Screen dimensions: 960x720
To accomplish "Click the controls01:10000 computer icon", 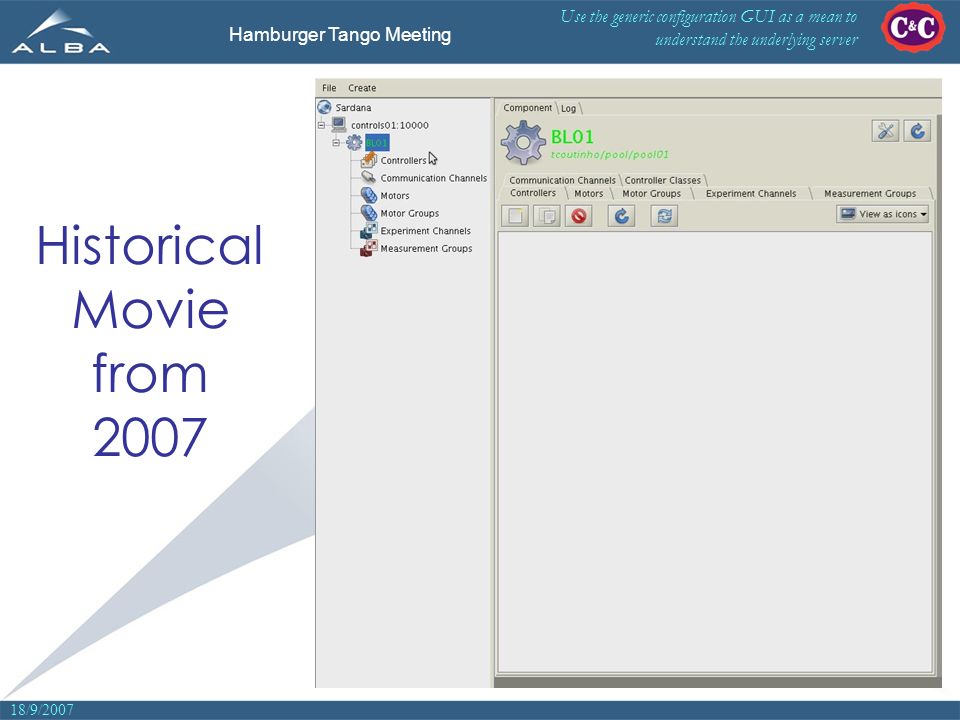I will [339, 125].
